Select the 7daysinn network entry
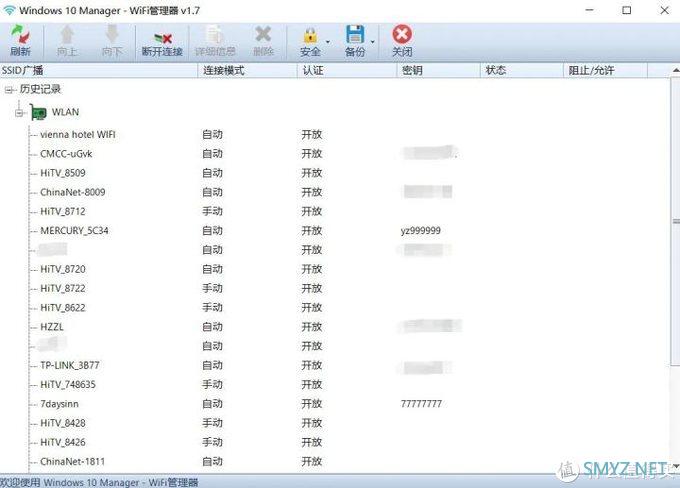The width and height of the screenshot is (680, 488). 59,404
